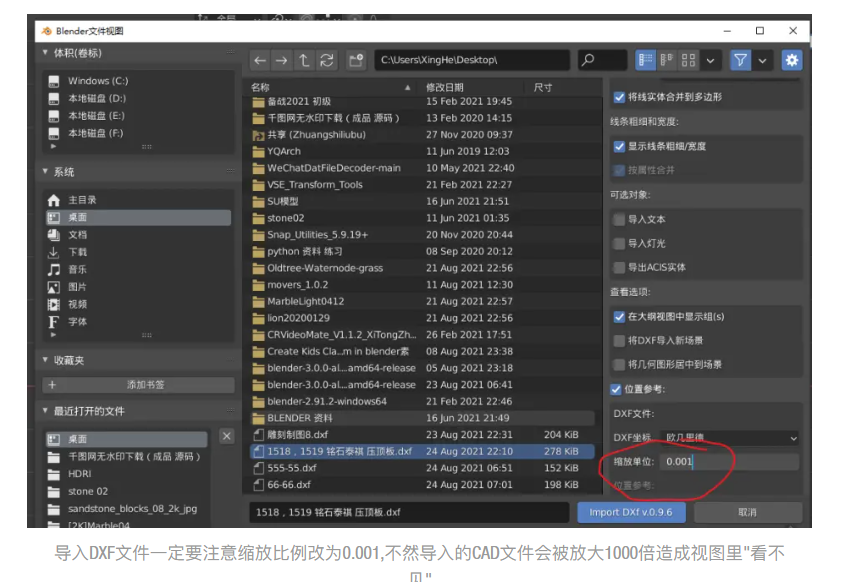Open the stone02 folder
Screen dimensions: 849x582
[x=422, y=218]
